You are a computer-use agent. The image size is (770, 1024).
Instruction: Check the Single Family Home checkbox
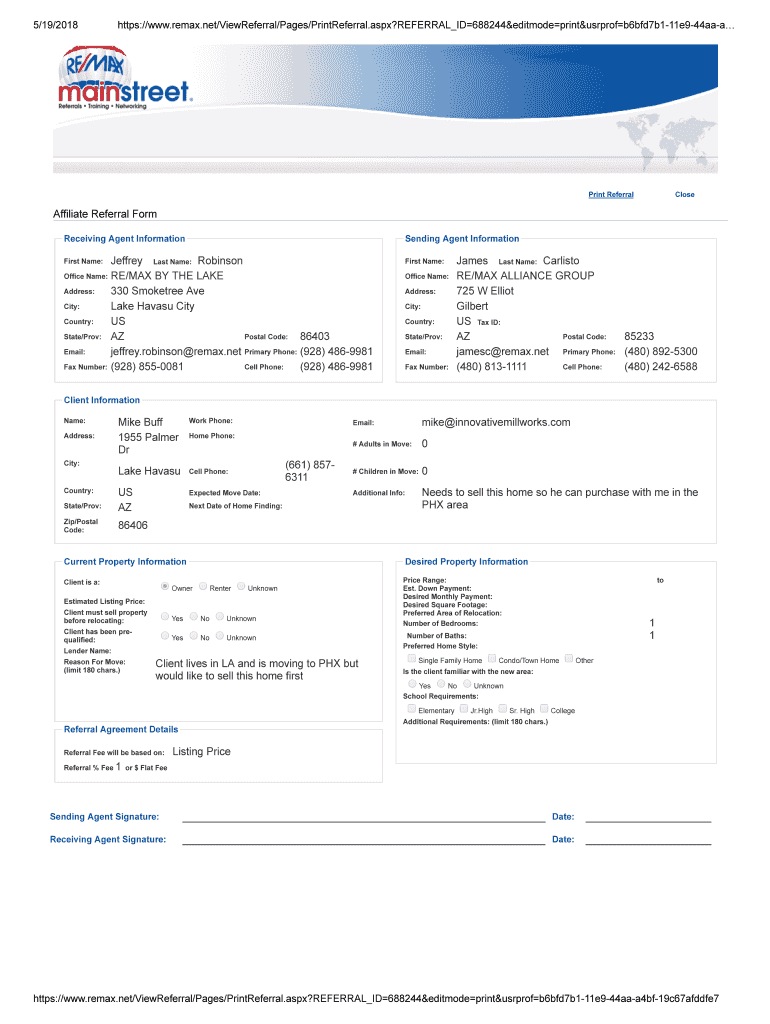[411, 659]
